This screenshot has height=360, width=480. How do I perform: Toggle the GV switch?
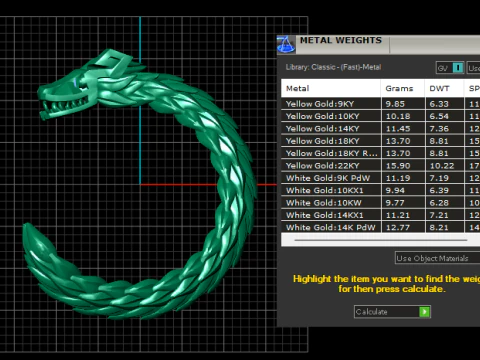tap(450, 68)
